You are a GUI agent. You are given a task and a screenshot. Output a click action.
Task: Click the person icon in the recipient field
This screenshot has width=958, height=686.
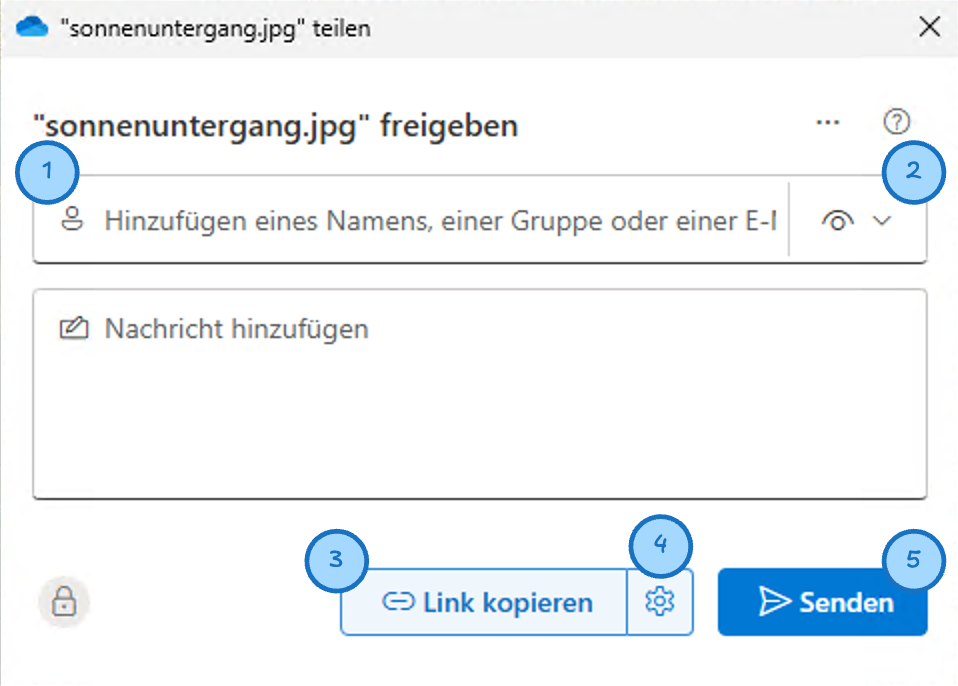(72, 220)
